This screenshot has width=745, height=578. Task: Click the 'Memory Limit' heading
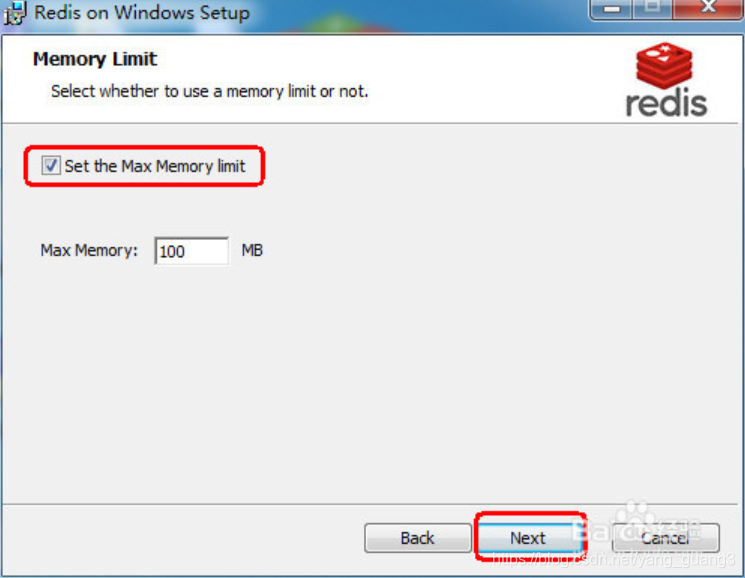95,59
